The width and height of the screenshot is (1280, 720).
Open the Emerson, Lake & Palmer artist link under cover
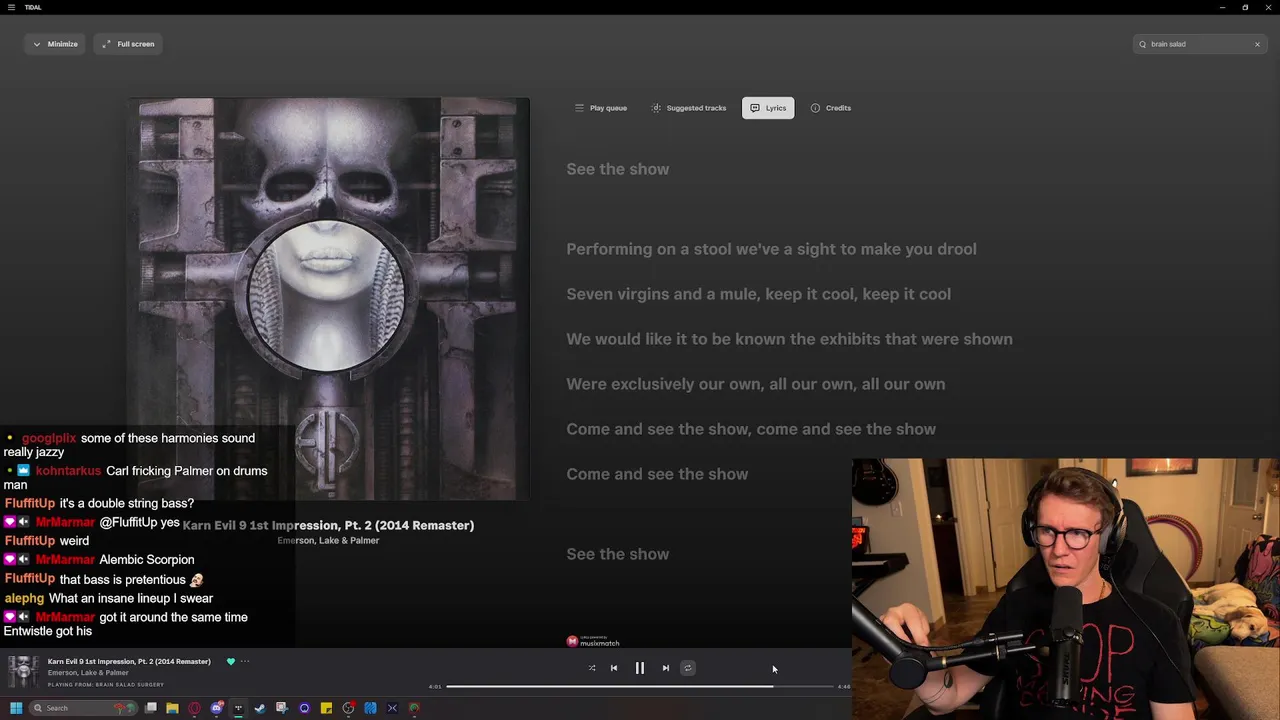point(328,541)
